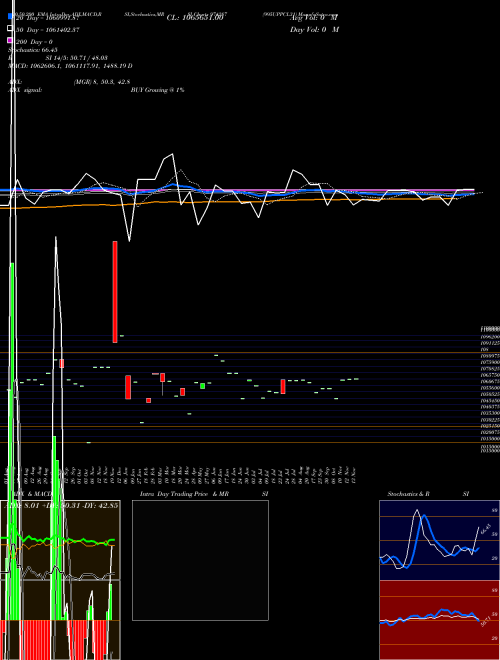This screenshot has width=500, height=660.
Task: Click the 'Intra Day Trading Price & MR' panel title
Action: pos(185,494)
